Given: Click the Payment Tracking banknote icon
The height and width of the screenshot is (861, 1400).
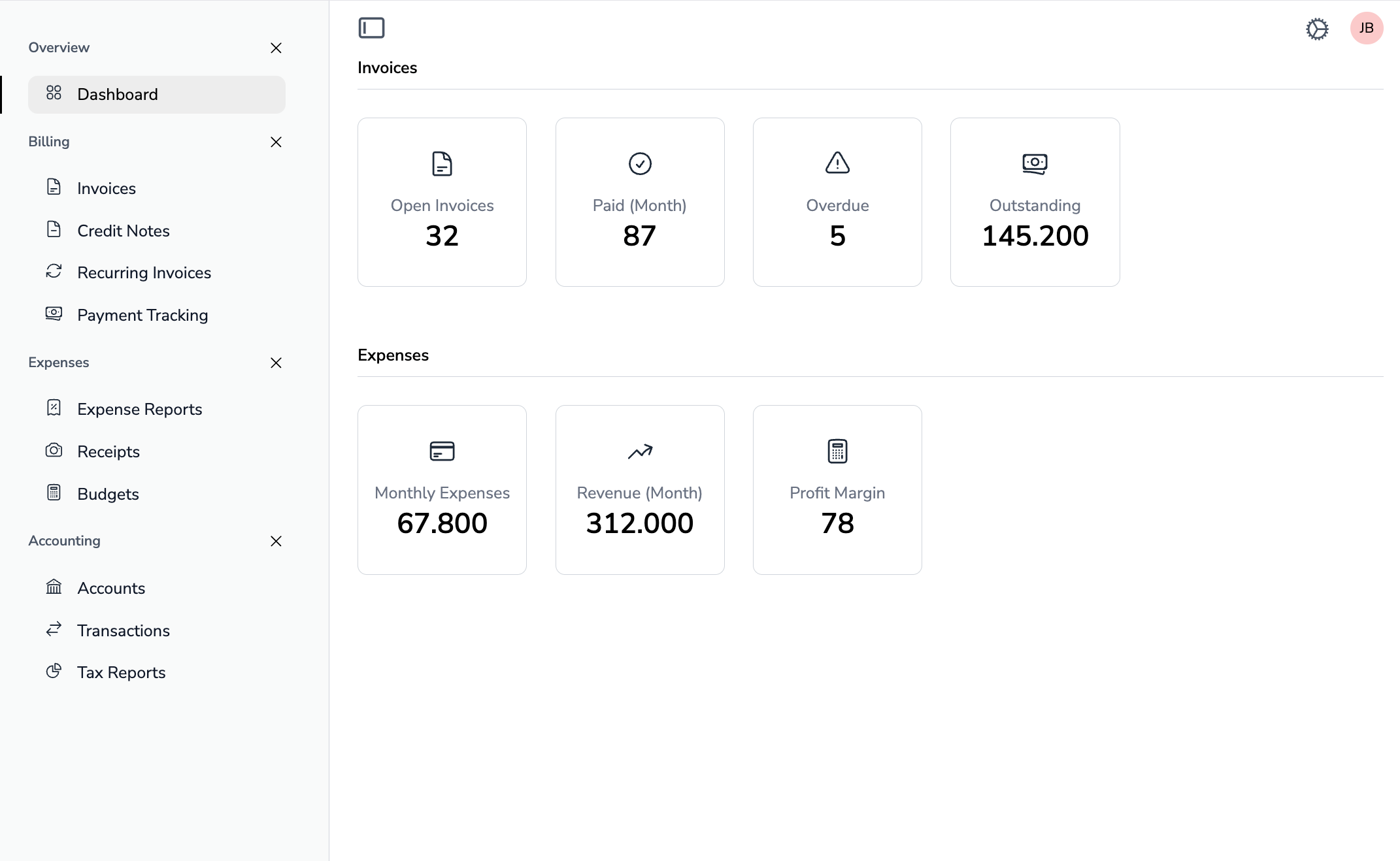Looking at the screenshot, I should tap(54, 314).
